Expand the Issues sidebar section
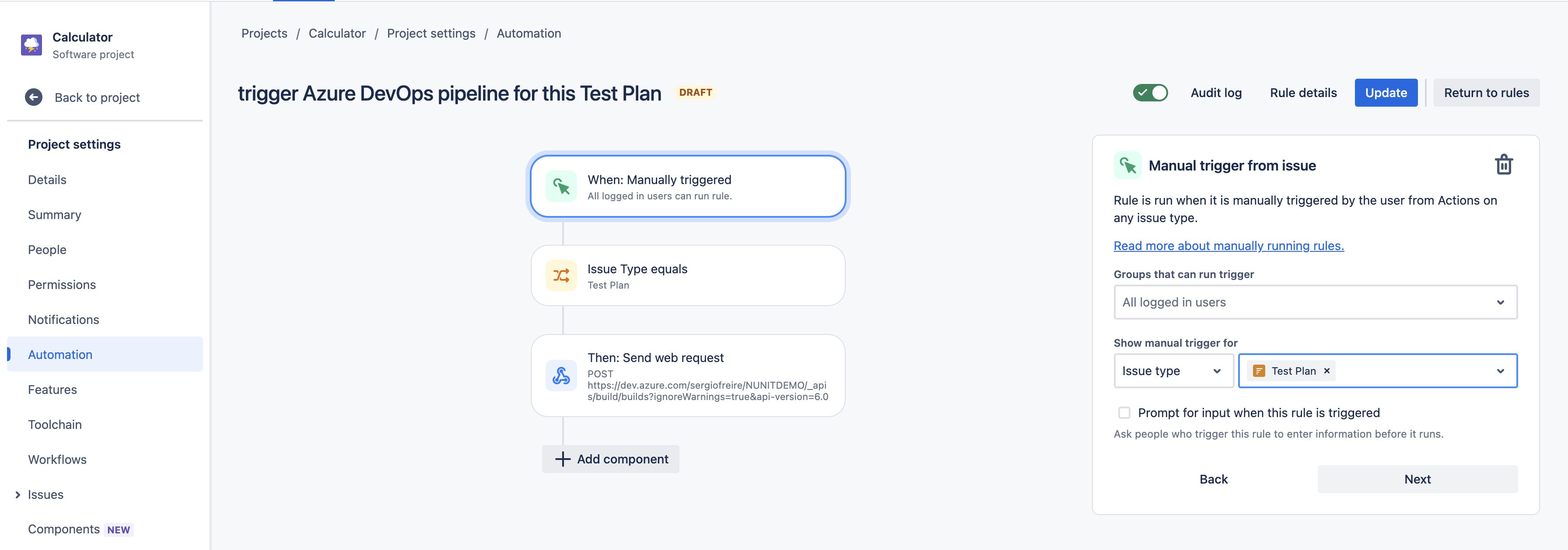 coord(17,494)
